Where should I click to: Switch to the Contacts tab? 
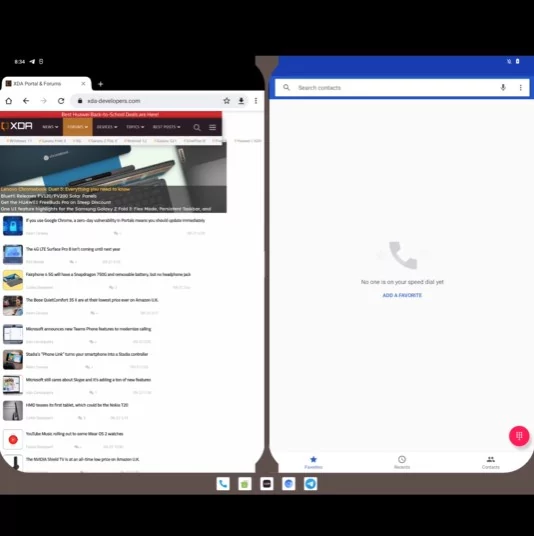click(491, 463)
